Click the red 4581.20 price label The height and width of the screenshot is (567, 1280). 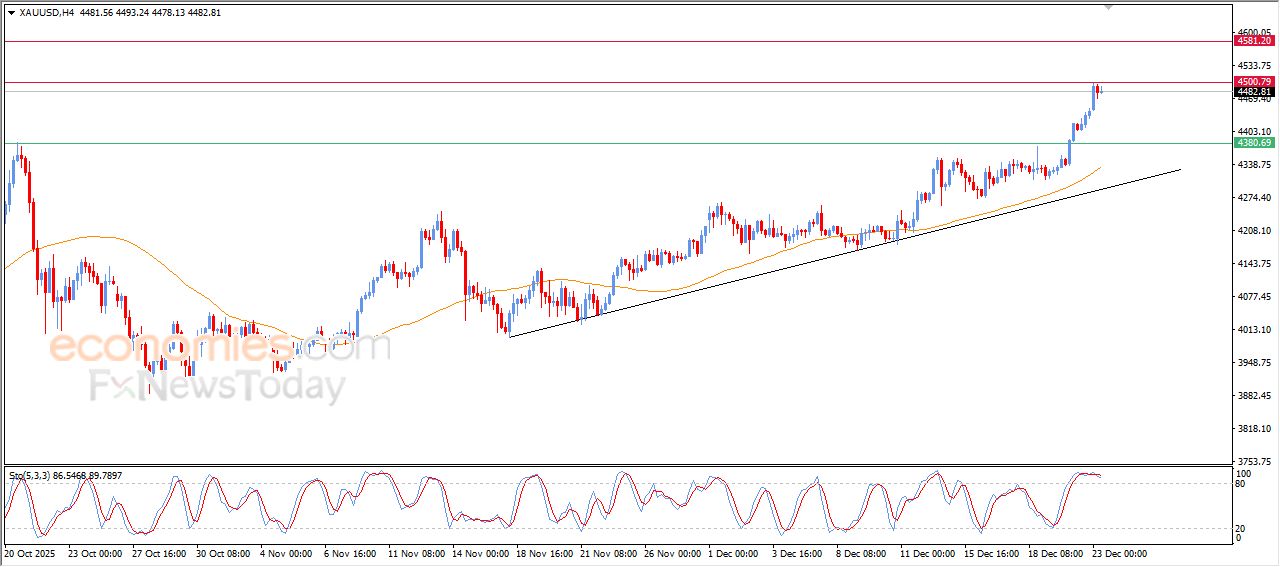(x=1254, y=41)
